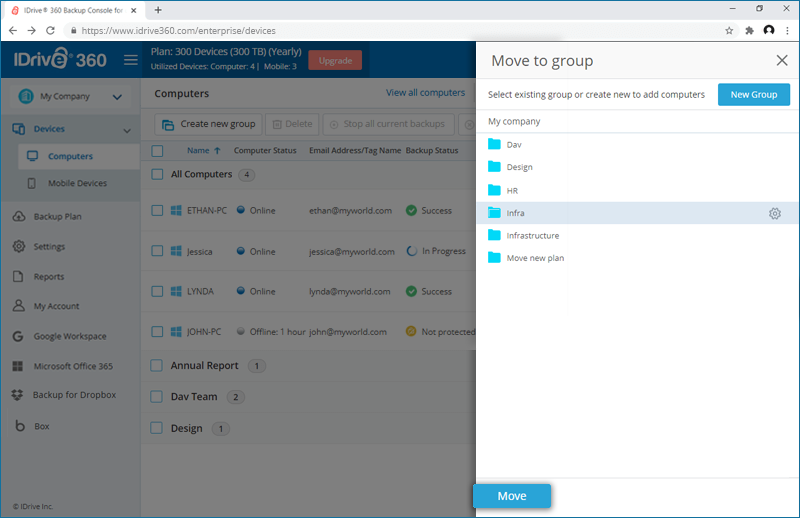The image size is (800, 518).
Task: Click the gear icon on Infra group
Action: tap(774, 213)
